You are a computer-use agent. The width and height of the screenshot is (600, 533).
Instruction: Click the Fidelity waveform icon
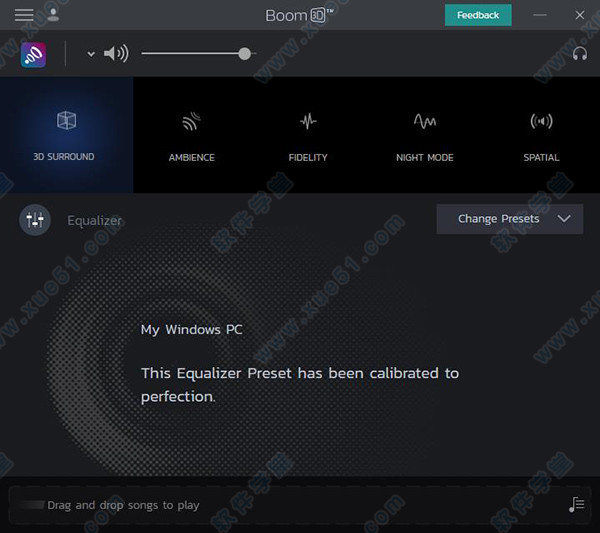[x=308, y=122]
